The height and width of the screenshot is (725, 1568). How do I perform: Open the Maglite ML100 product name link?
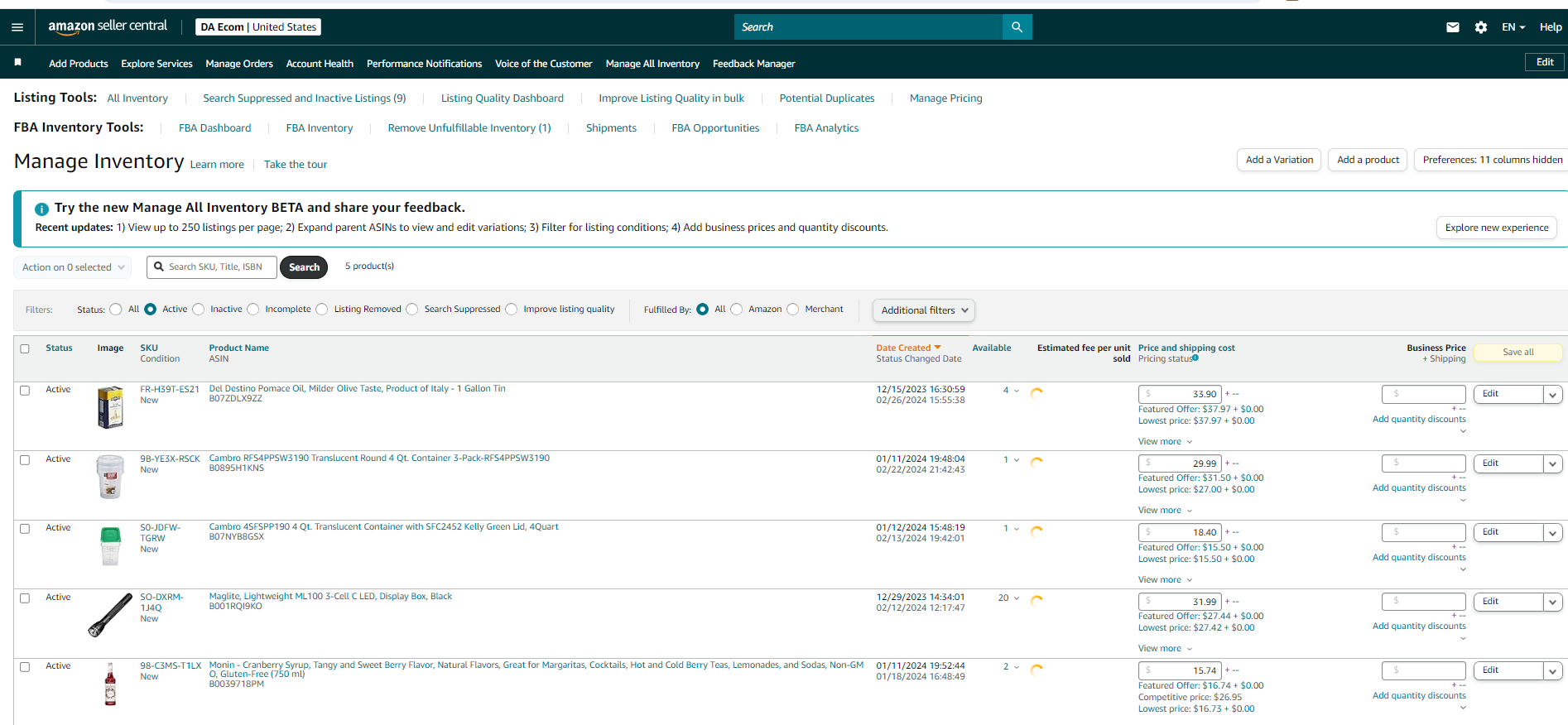coord(330,597)
